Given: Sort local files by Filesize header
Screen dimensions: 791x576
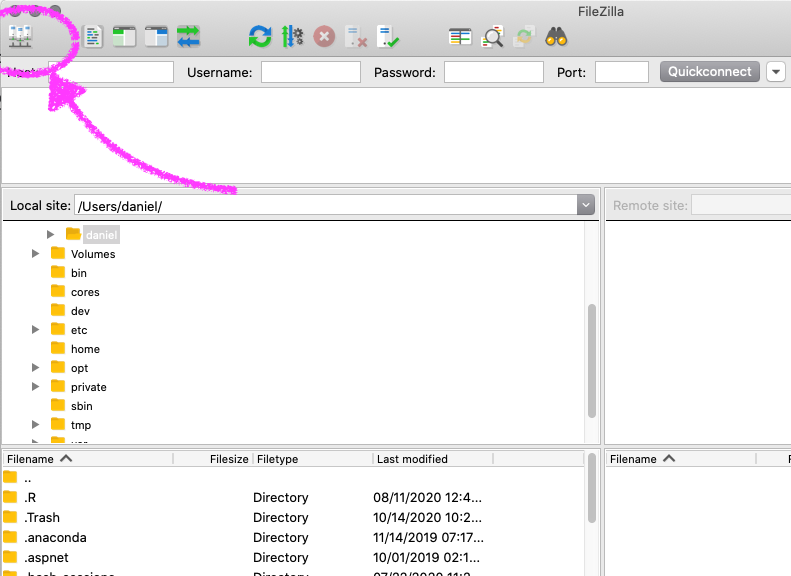Looking at the screenshot, I should 213,459.
